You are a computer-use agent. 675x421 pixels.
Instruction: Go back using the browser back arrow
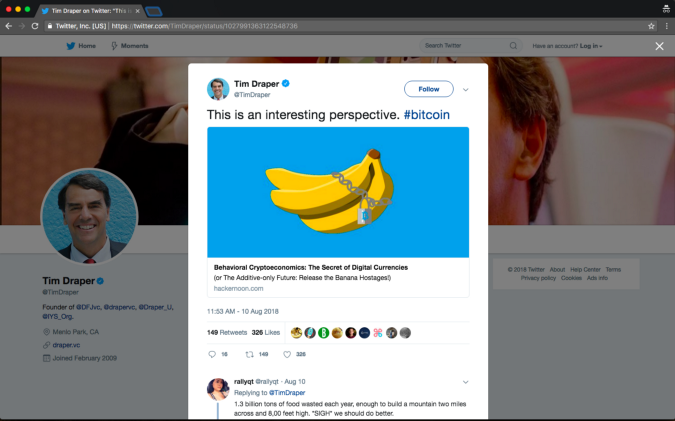(8, 25)
